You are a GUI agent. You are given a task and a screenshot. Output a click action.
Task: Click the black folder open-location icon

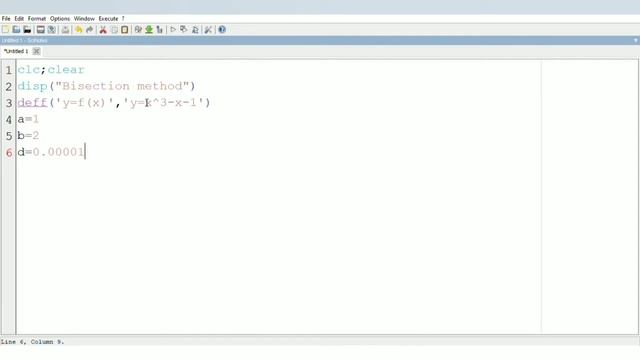(27, 30)
